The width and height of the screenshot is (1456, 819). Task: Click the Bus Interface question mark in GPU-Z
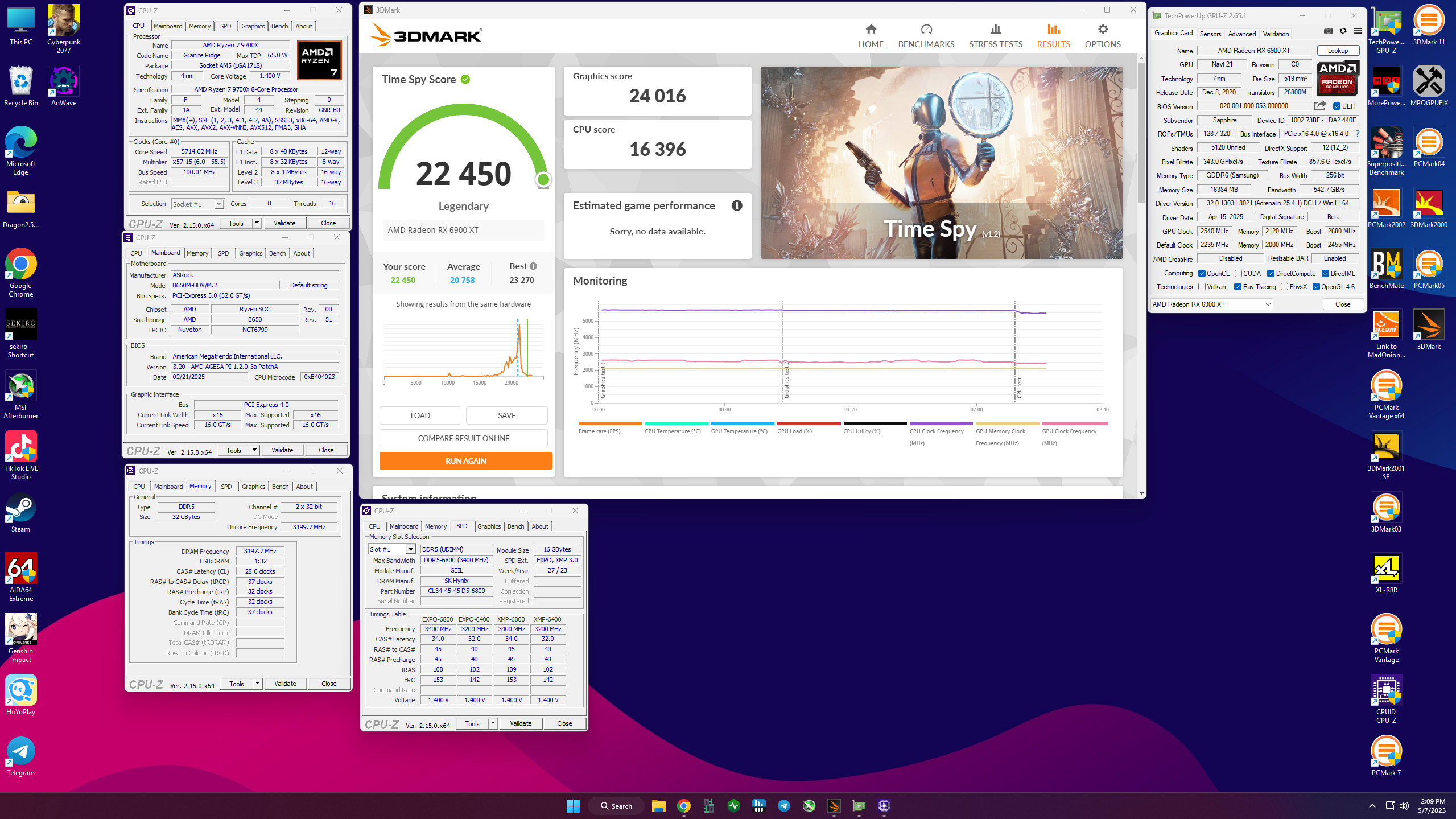click(1357, 134)
